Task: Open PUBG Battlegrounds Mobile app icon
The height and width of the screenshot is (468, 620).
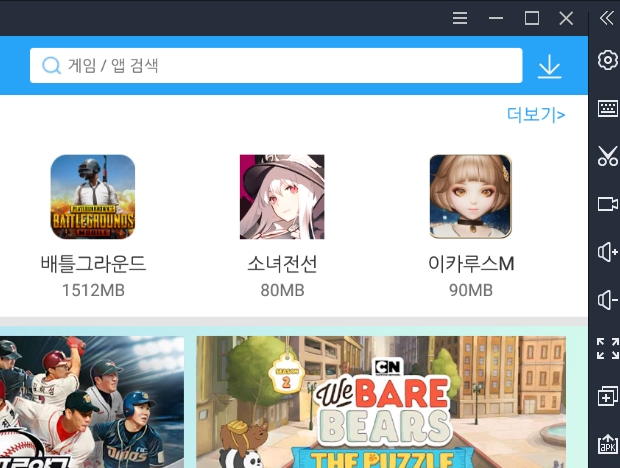Action: (93, 197)
